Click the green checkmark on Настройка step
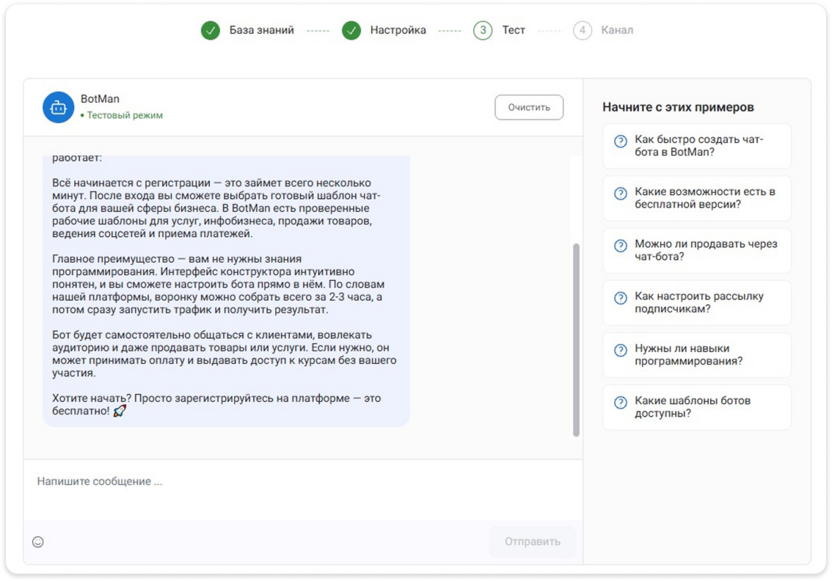 350,30
